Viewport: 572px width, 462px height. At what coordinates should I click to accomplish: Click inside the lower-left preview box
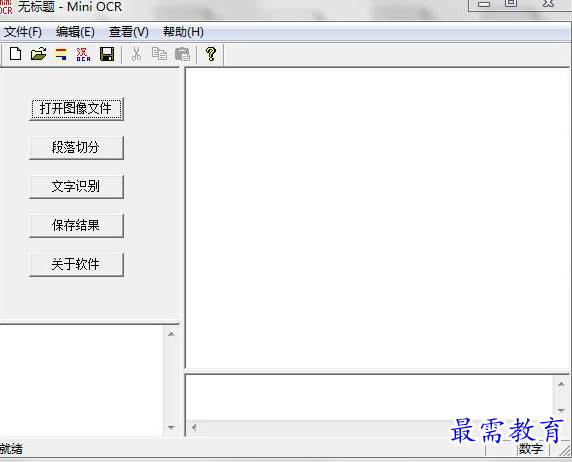click(x=82, y=380)
